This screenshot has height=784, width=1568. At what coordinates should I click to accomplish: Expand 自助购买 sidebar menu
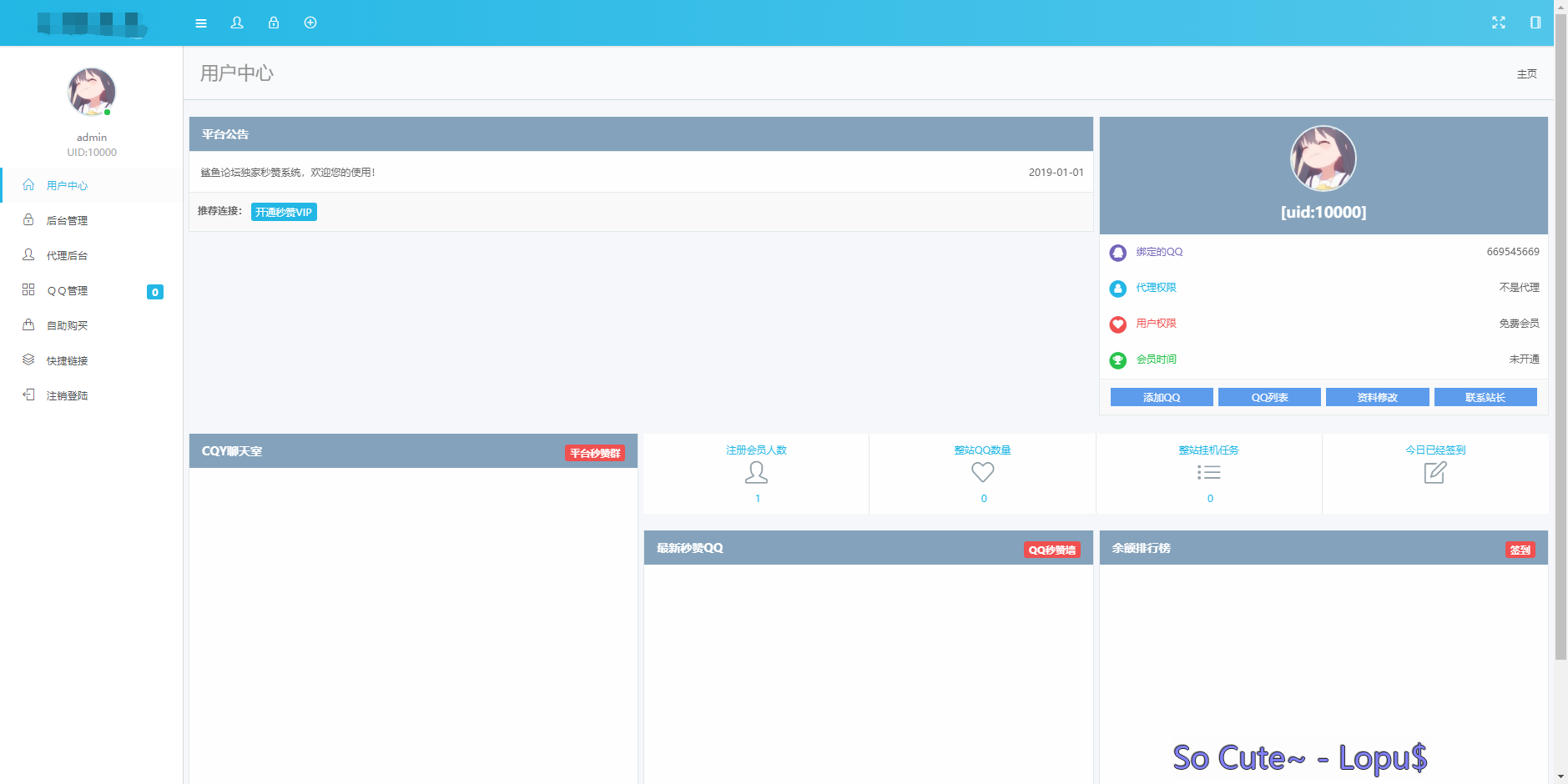coord(67,325)
